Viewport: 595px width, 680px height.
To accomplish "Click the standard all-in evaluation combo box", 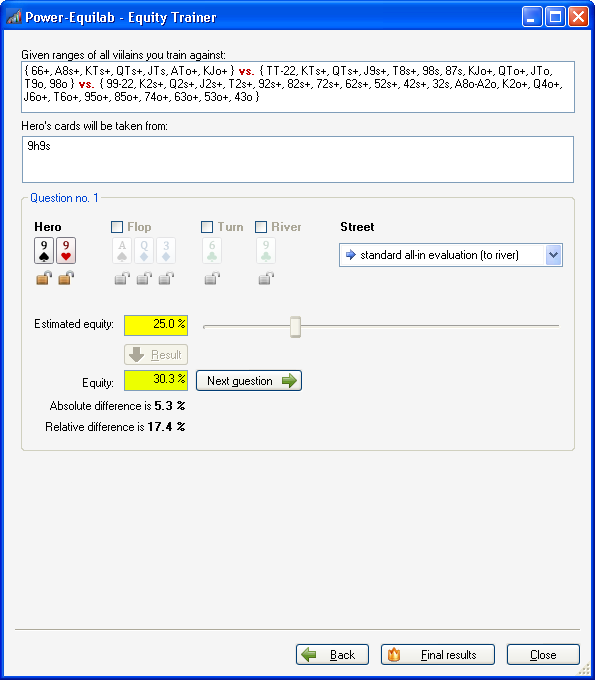I will click(451, 255).
